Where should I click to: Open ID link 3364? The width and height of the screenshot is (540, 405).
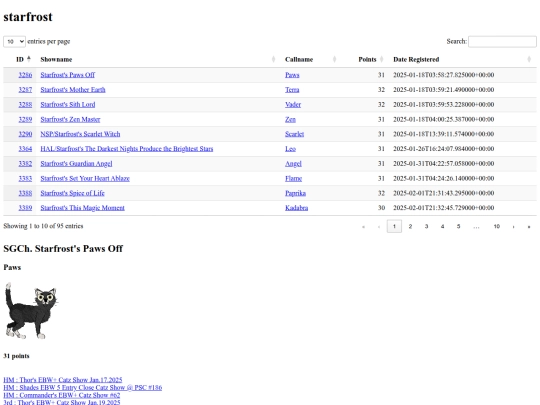(25, 149)
